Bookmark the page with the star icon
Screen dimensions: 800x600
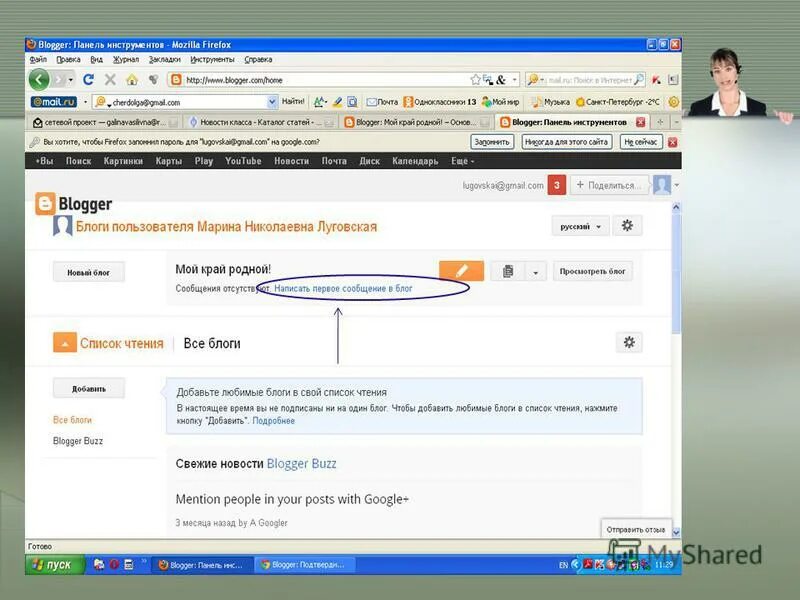click(476, 80)
